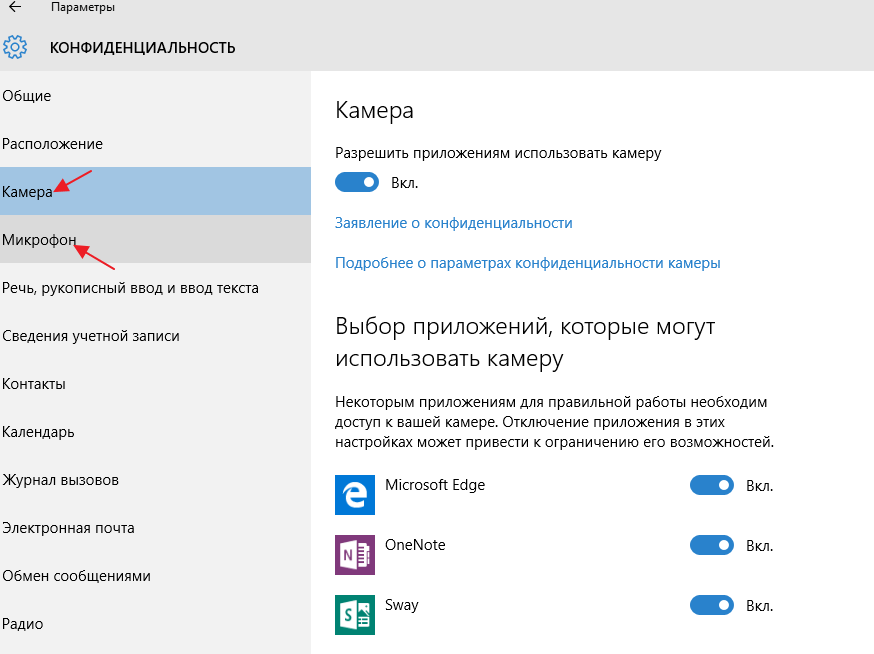Open the Календарь privacy section
Screen dimensions: 874x654
[38, 432]
